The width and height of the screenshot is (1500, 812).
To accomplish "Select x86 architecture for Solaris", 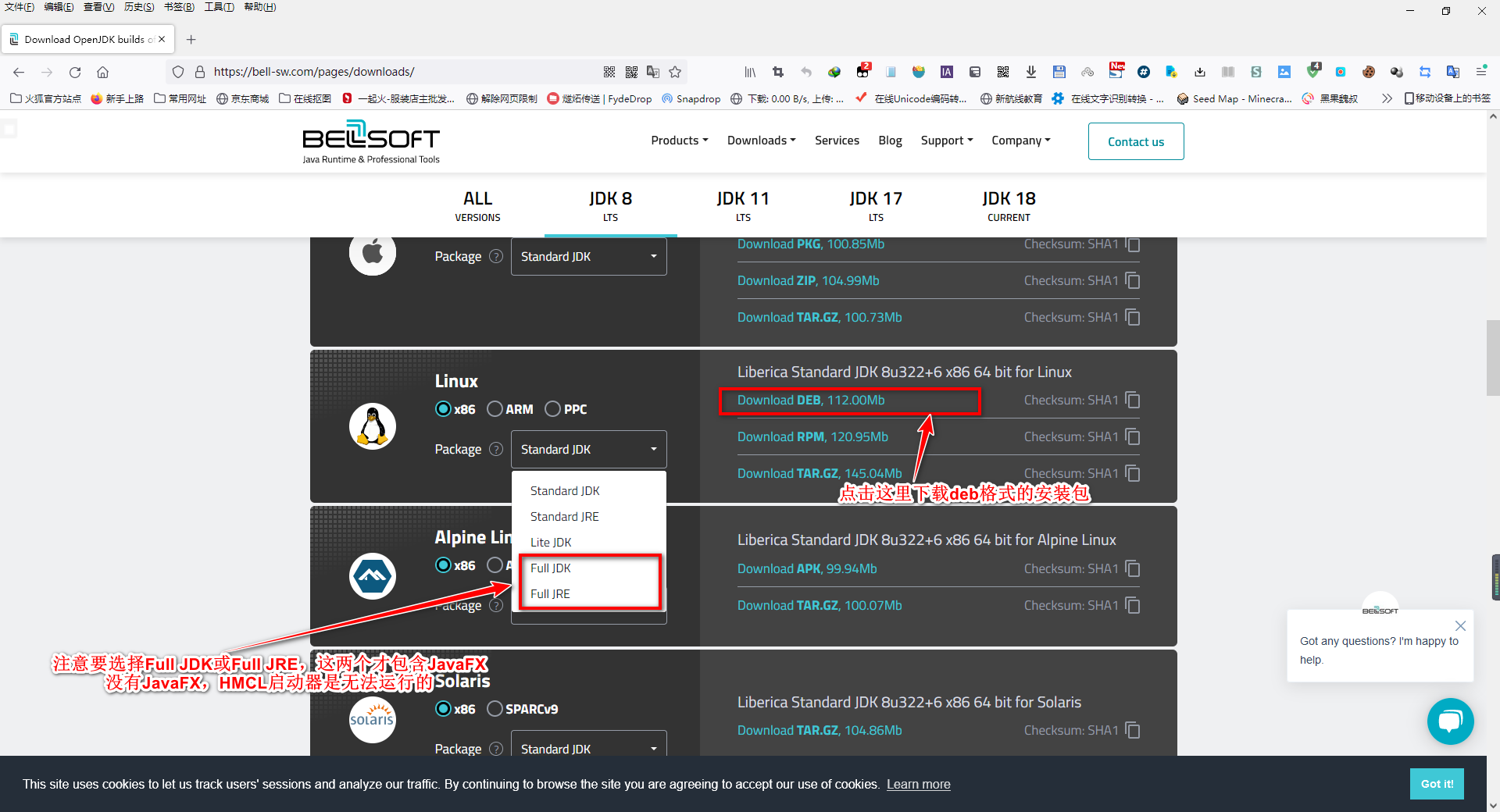I will pyautogui.click(x=443, y=709).
